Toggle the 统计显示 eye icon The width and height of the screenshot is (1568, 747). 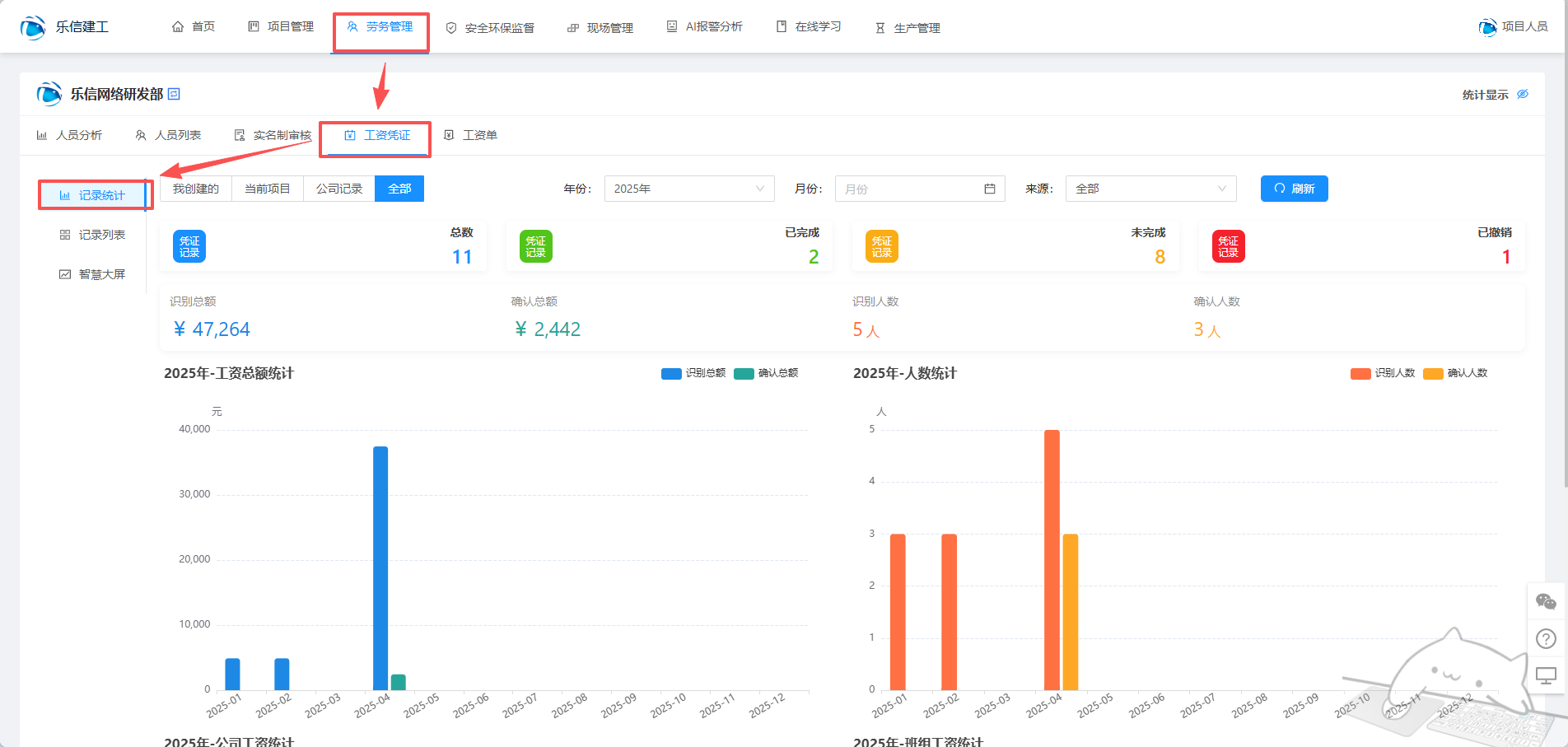click(x=1523, y=94)
